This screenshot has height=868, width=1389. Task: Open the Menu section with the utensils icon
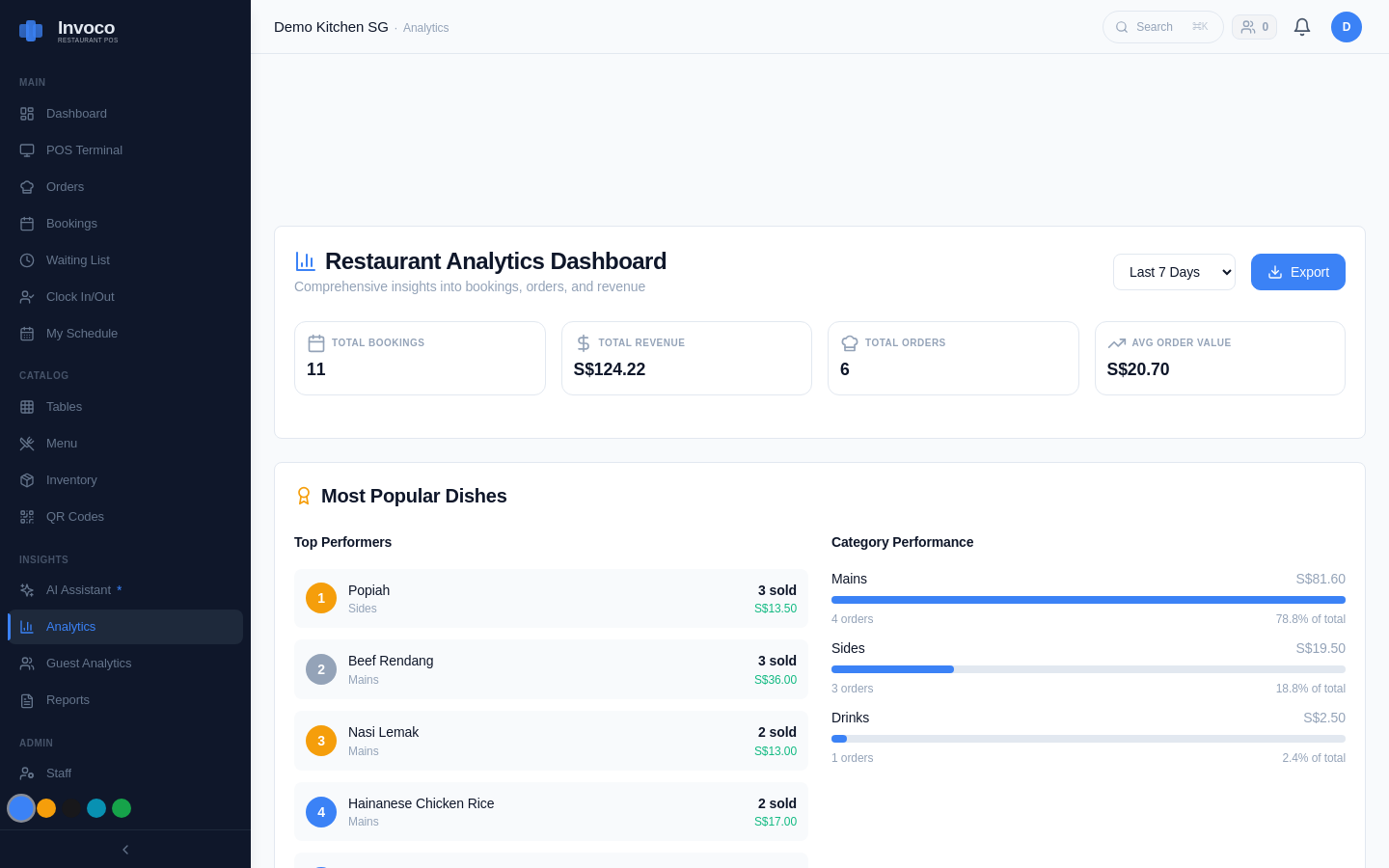coord(26,443)
